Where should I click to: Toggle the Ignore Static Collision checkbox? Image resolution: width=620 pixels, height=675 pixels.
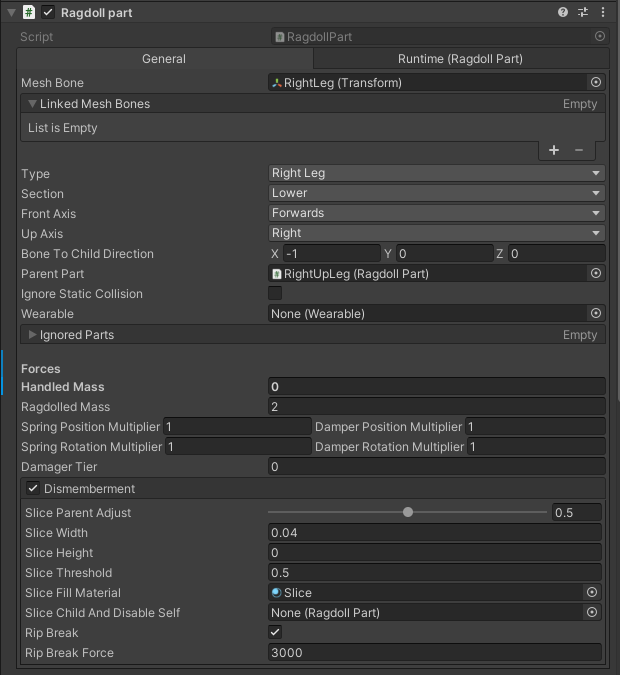(x=275, y=294)
